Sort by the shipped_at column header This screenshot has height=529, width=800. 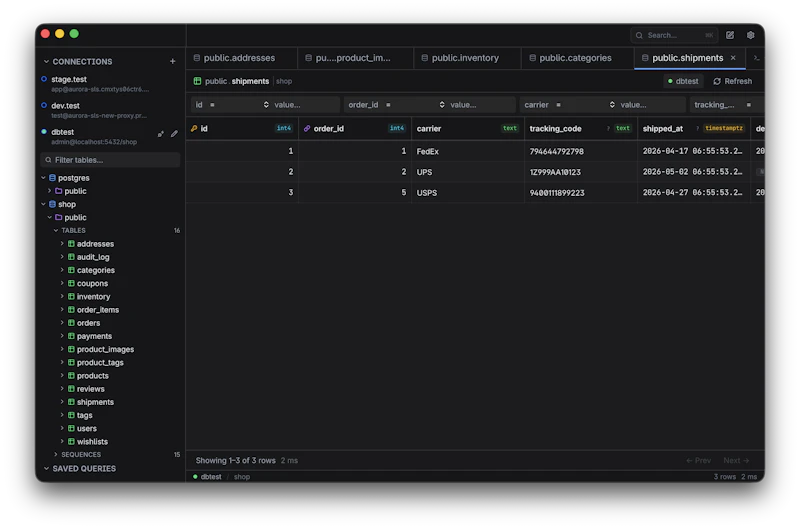point(694,129)
